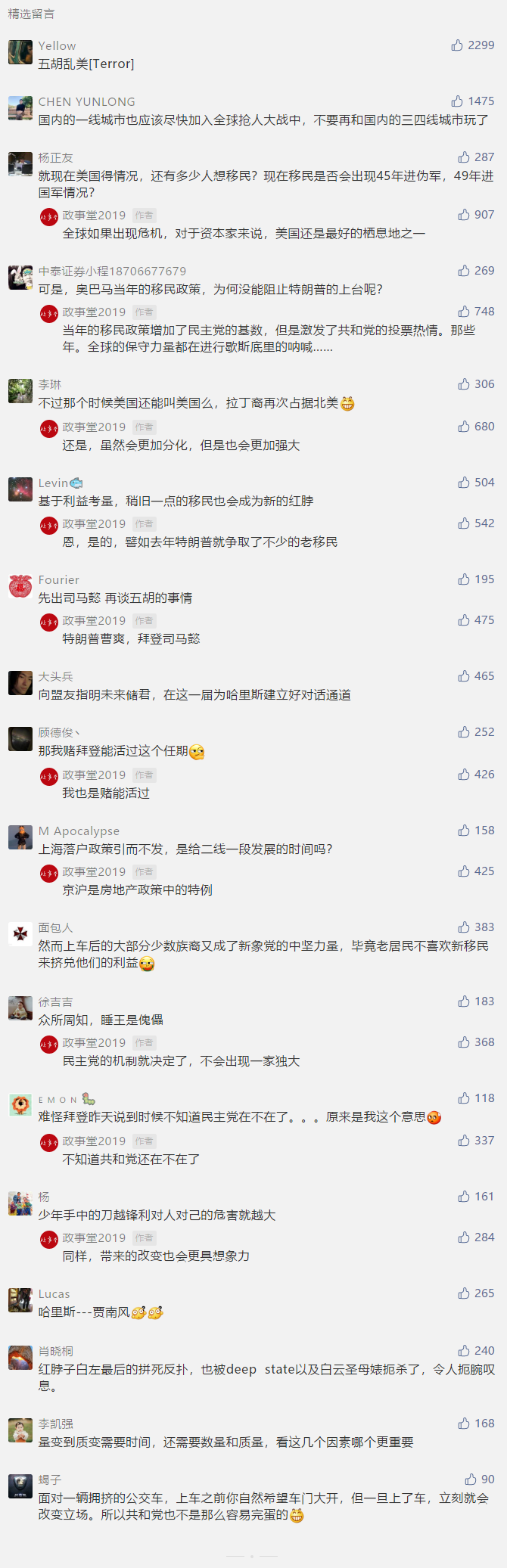Like Lucas's comment showing 265

click(x=464, y=1293)
